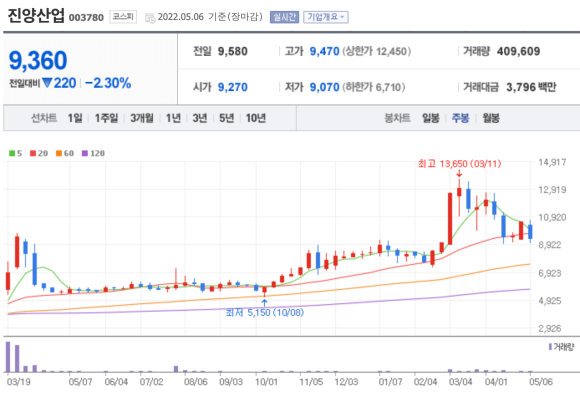Screen dimensions: 580x396
Task: Switch to 월봉 monthly candle chart
Action: coord(491,118)
